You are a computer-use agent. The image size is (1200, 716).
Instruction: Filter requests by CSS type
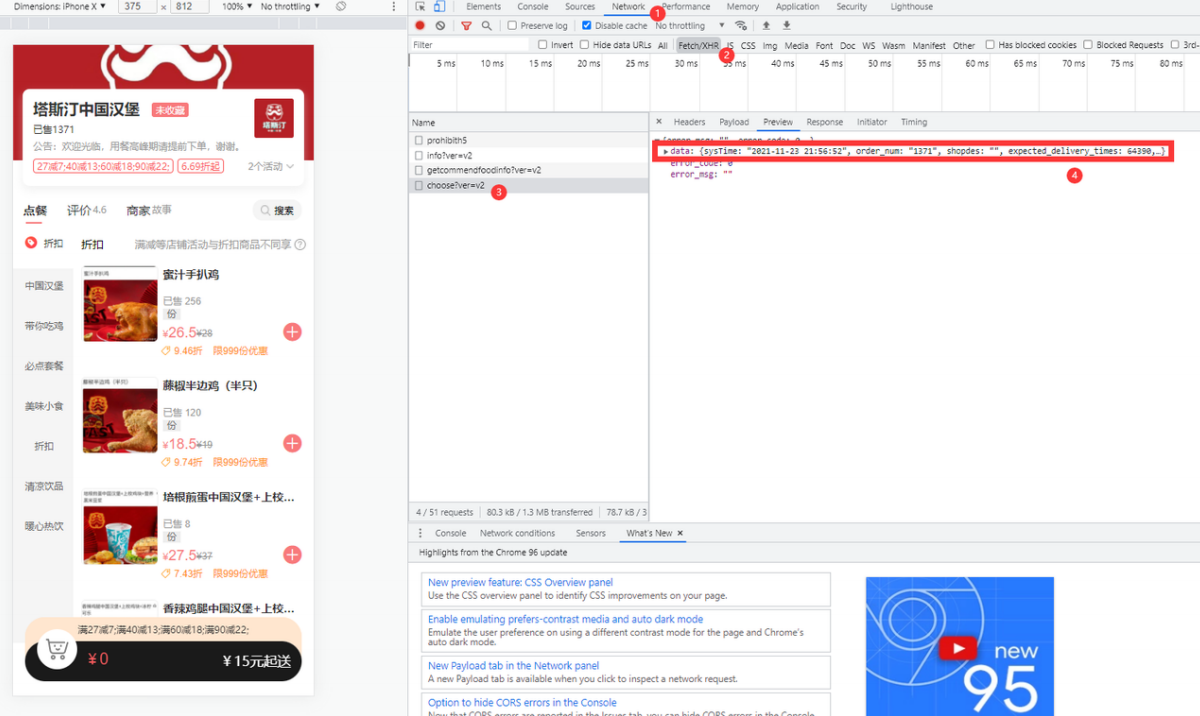[748, 45]
